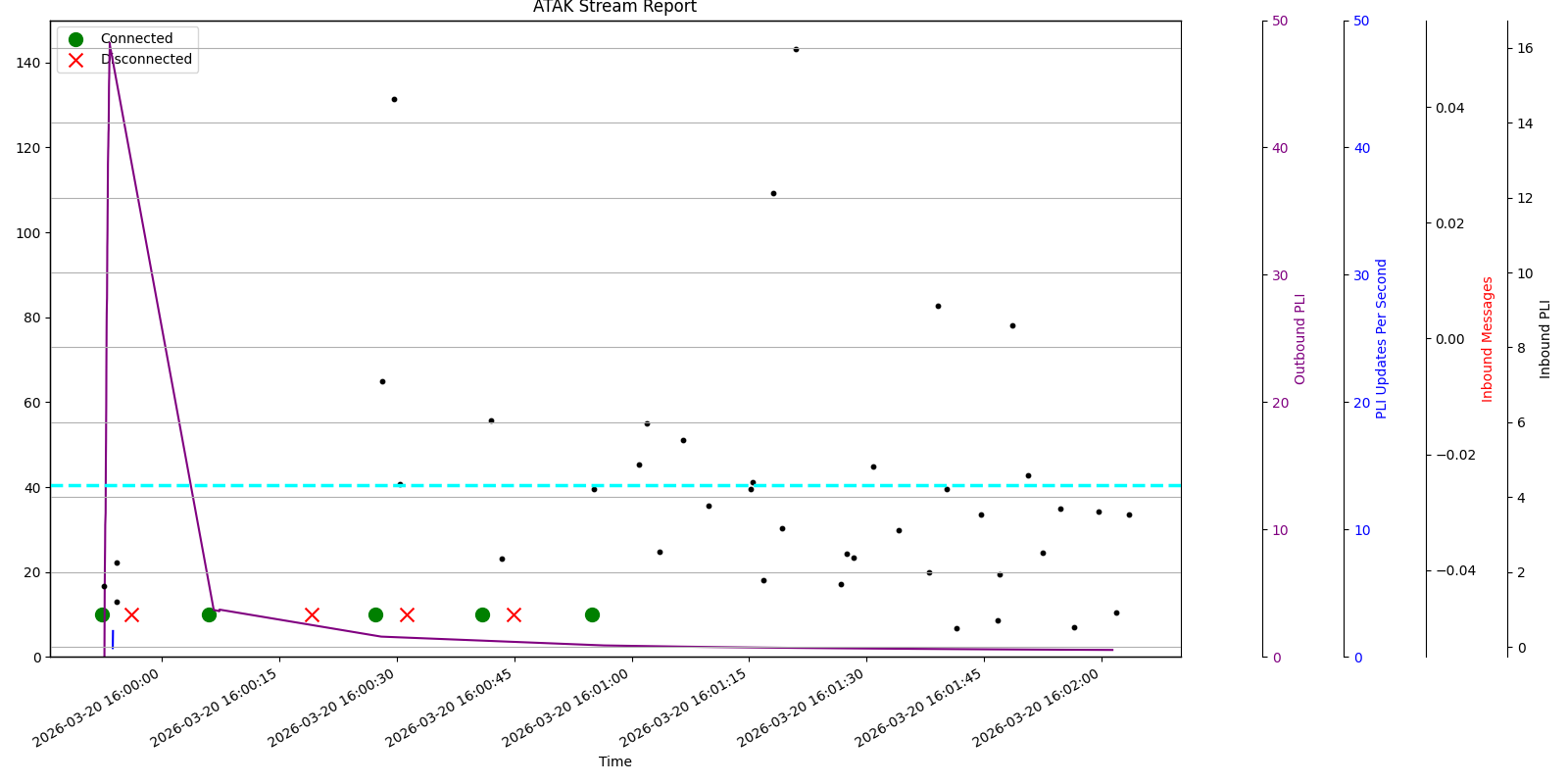This screenshot has height=784, width=1568.
Task: Click the first red disconnected X on the plot
Action: [x=131, y=614]
